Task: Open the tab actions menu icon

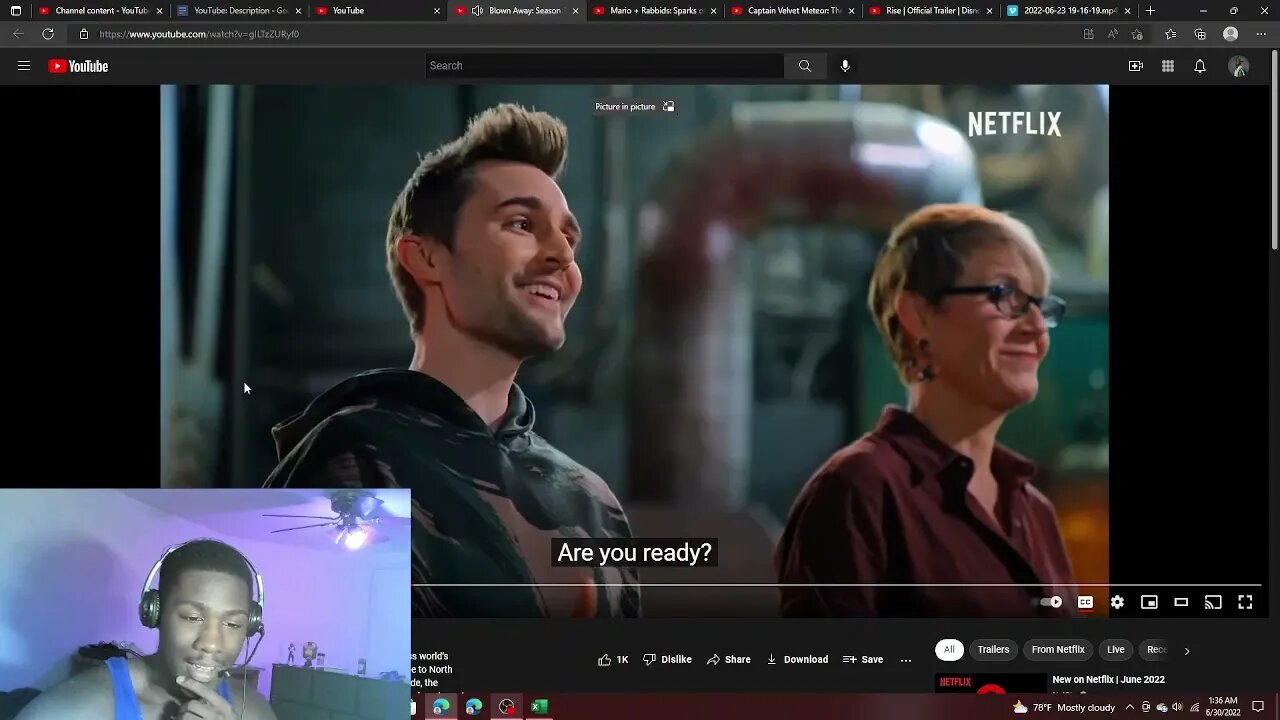Action: coord(15,11)
